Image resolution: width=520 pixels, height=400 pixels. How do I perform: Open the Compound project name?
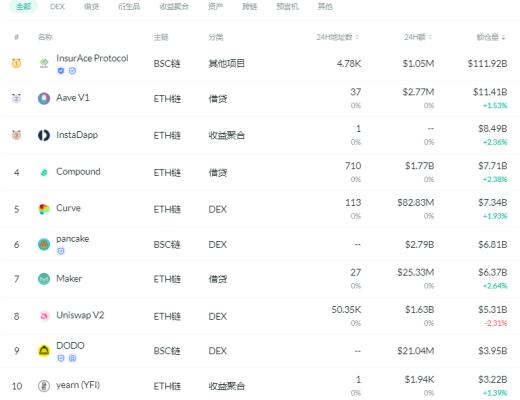(78, 172)
